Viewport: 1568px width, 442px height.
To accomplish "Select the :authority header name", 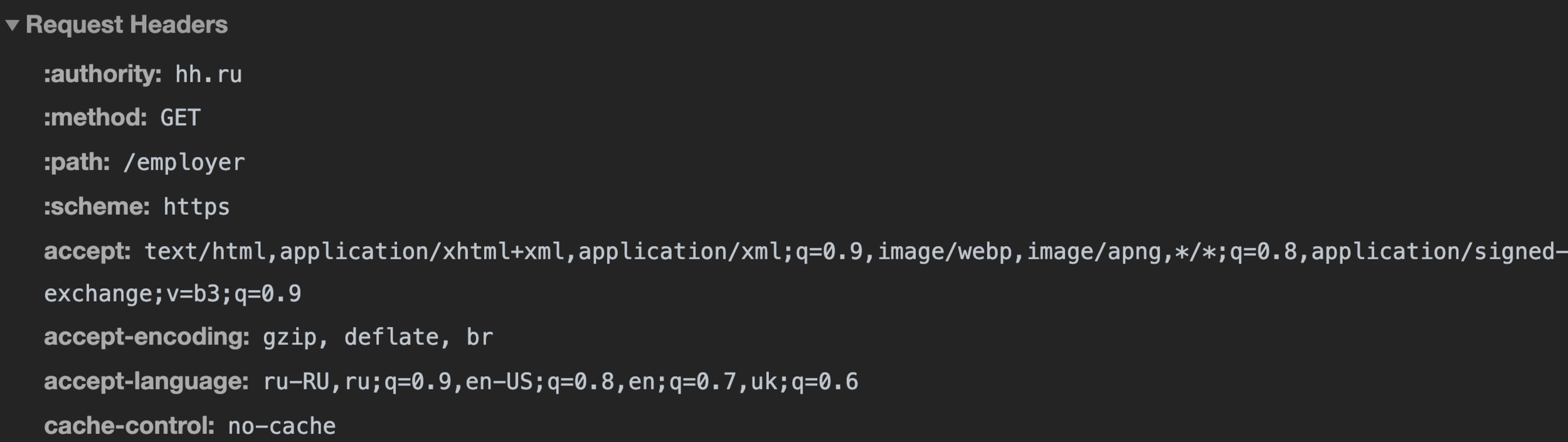I will (103, 74).
